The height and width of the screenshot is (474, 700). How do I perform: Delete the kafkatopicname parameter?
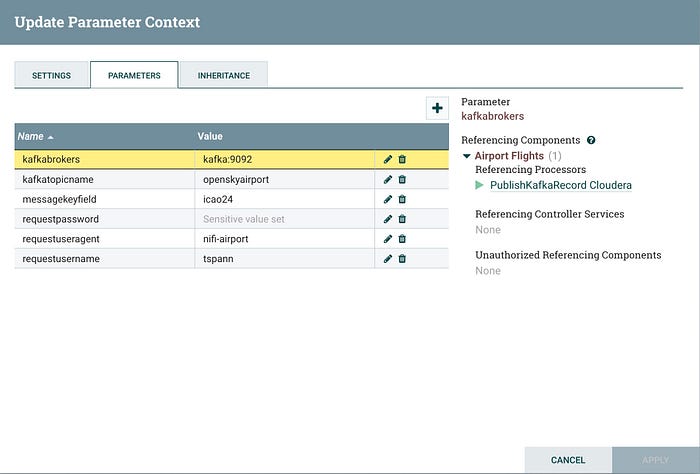tap(402, 179)
